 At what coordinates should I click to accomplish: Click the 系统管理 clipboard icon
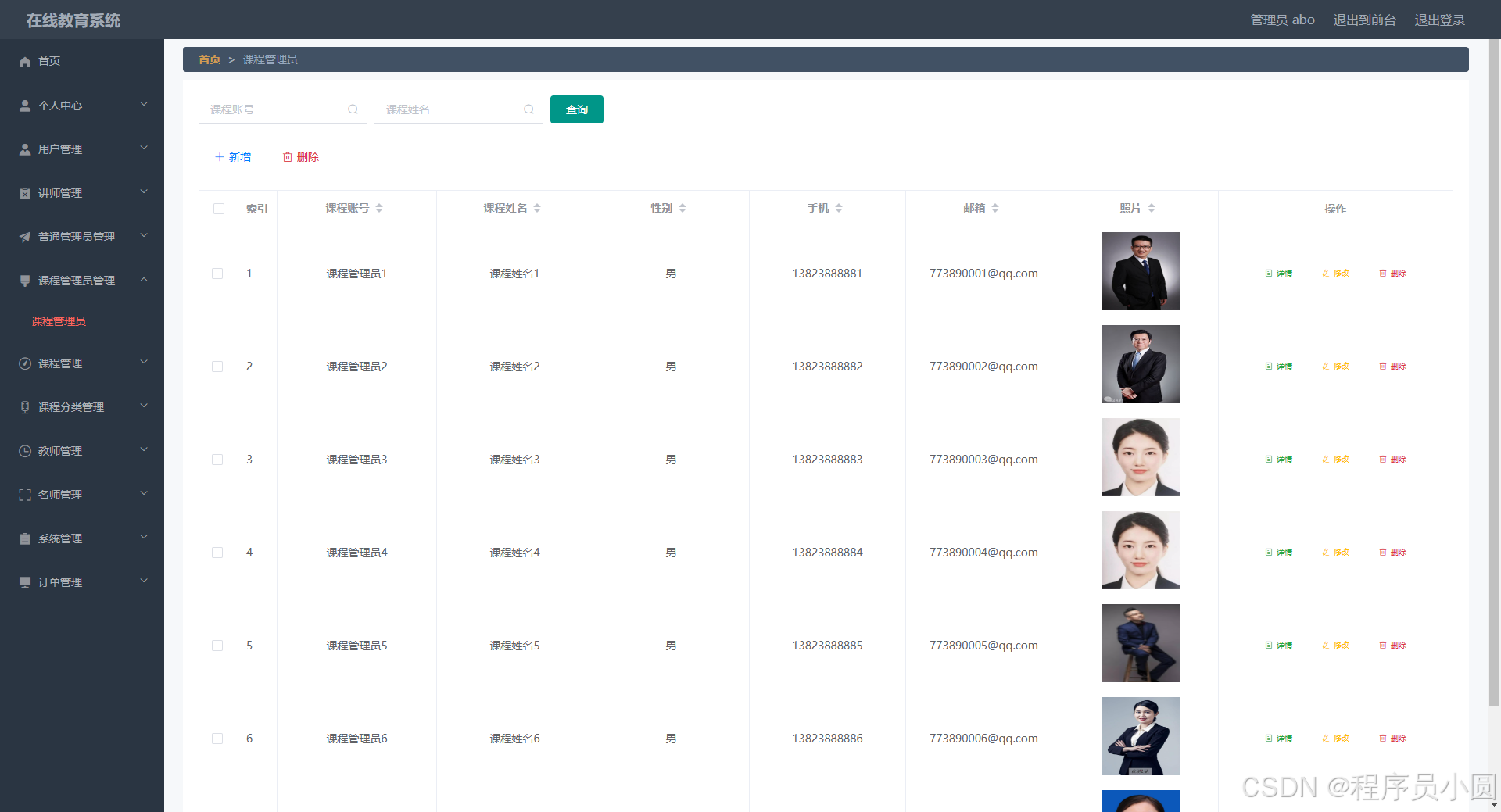pos(25,538)
